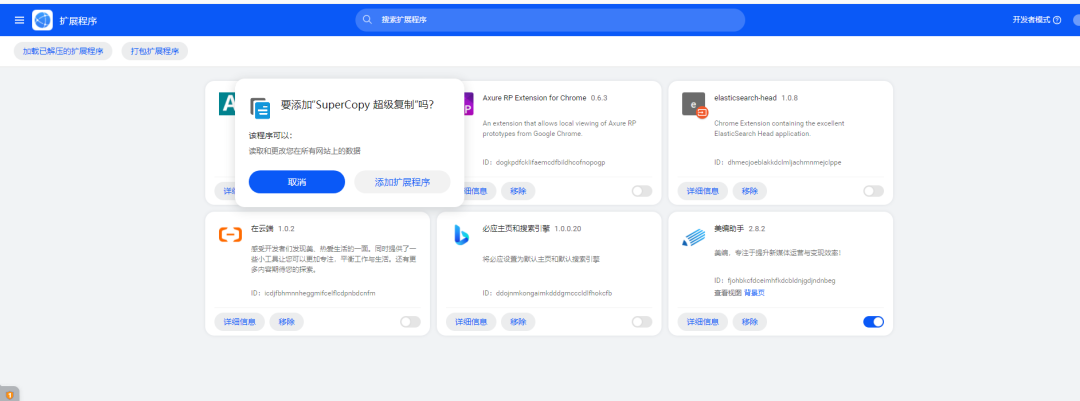Click the help icon beside 开发者模式
The width and height of the screenshot is (1080, 401).
1057,20
